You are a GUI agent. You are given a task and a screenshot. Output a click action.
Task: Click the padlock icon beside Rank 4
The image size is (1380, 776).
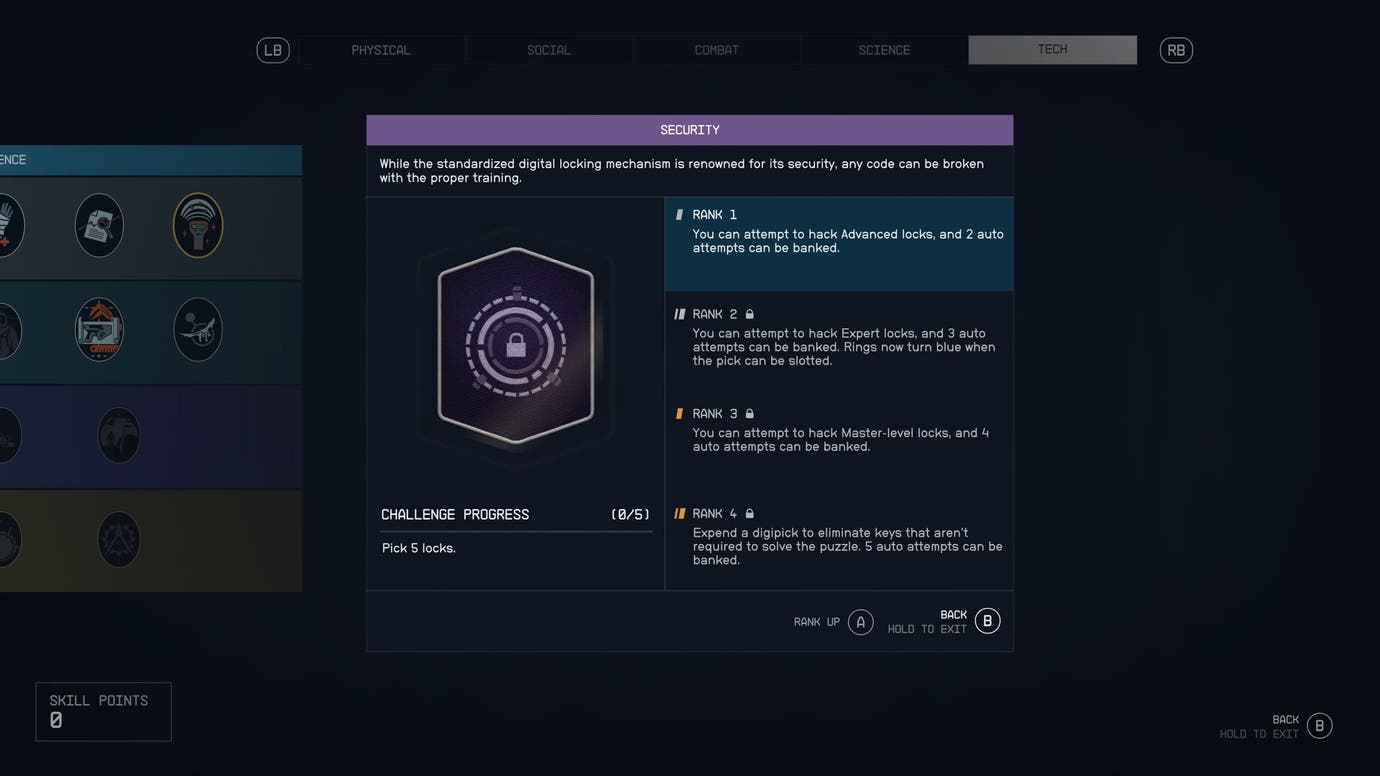[749, 514]
